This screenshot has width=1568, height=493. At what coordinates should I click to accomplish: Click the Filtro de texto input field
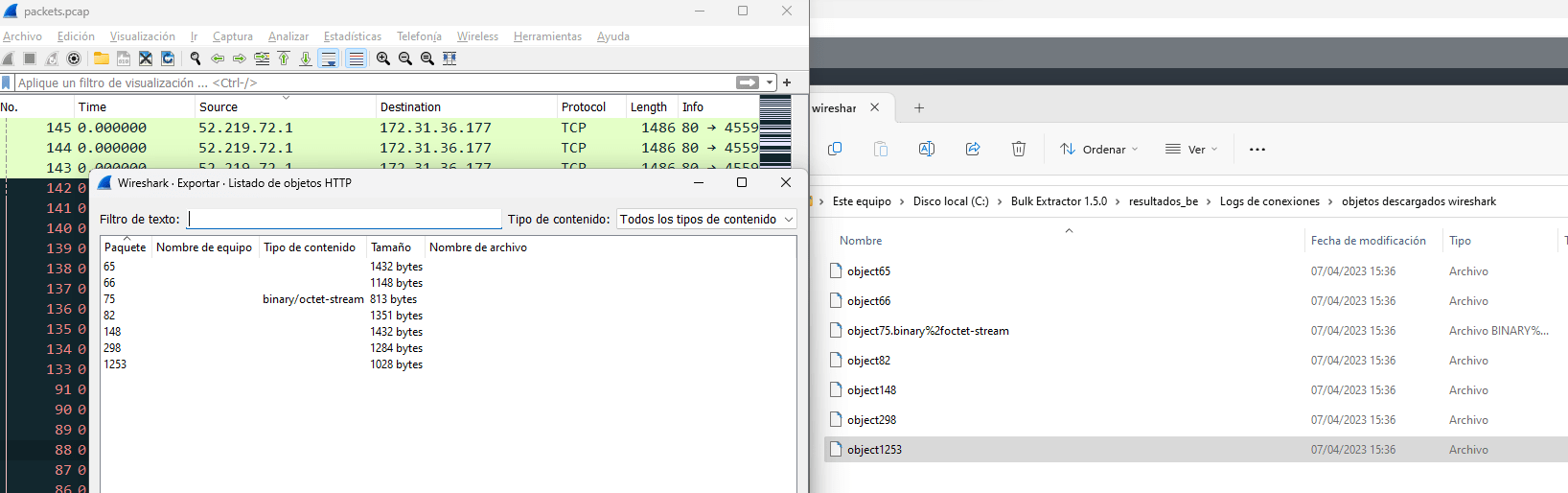click(x=344, y=220)
